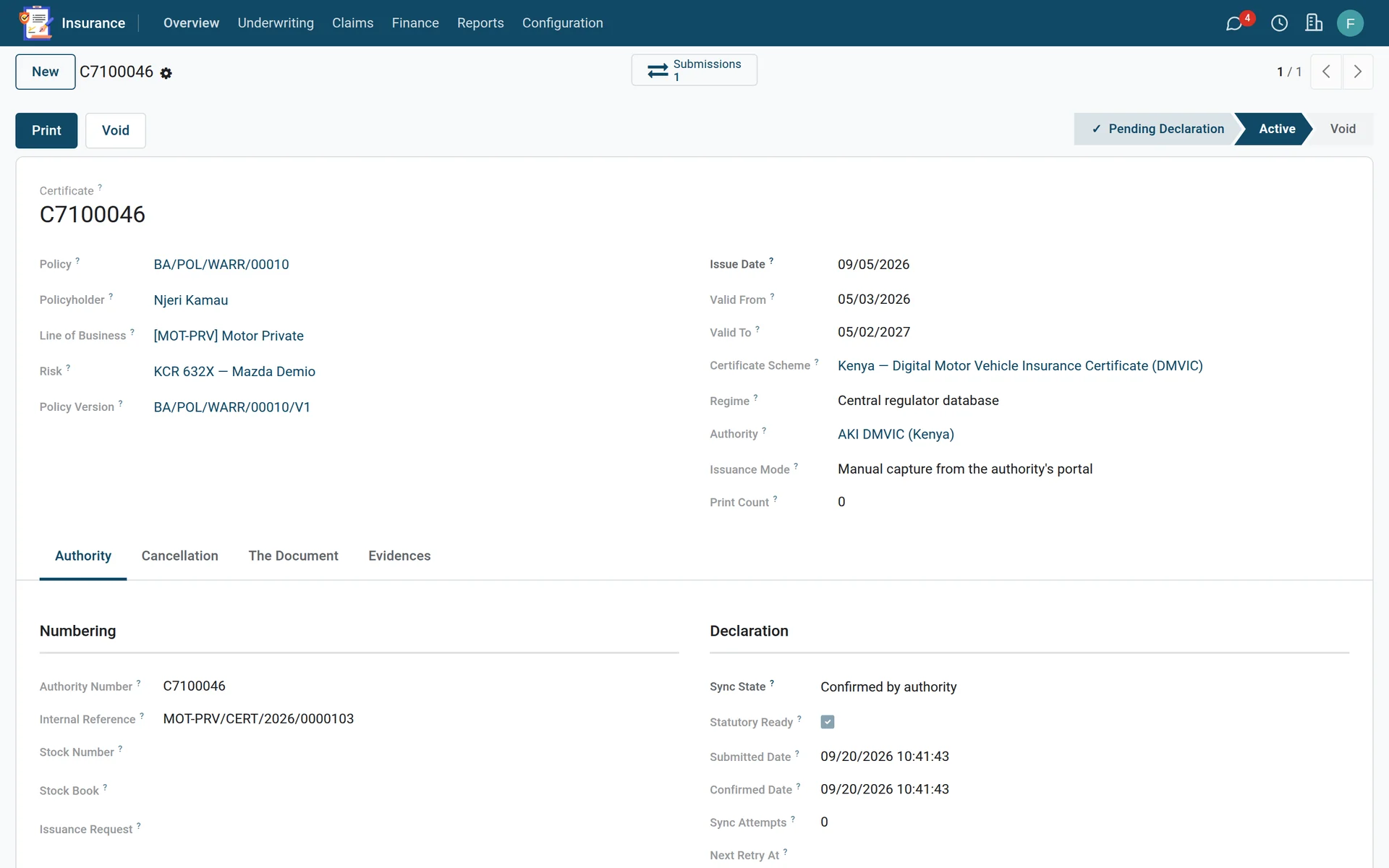This screenshot has width=1389, height=868.
Task: Open policy link BA/POL/WARR/00010
Action: point(221,265)
